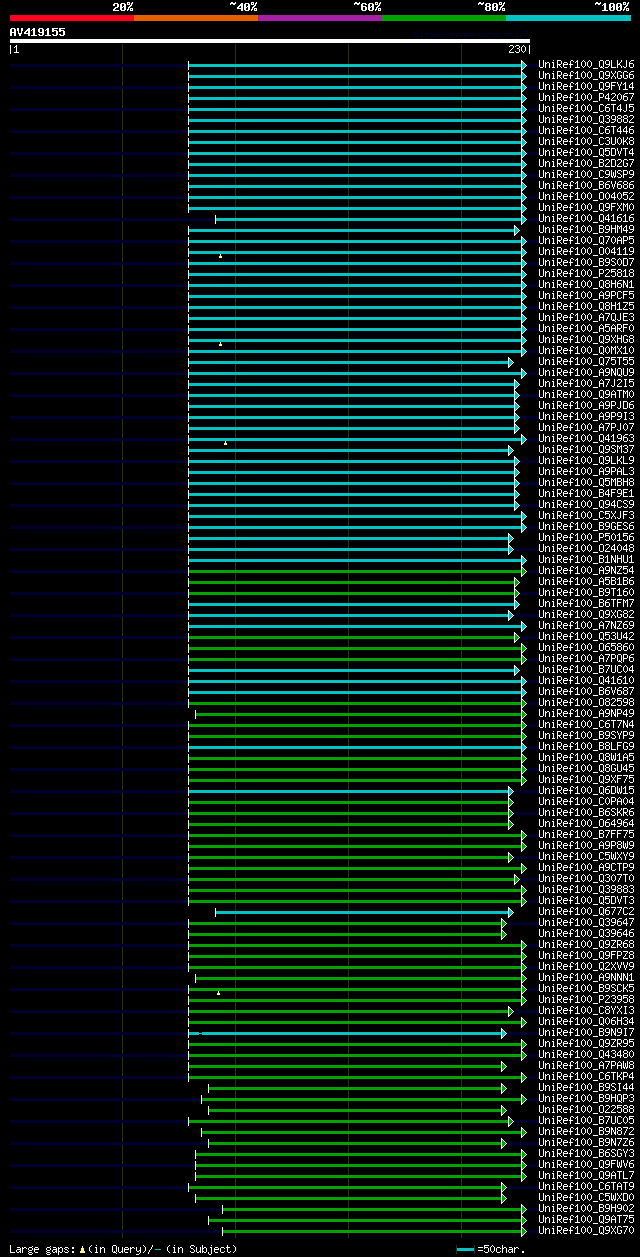
Task: Select label UniRef100_Q307T0
Action: (586, 879)
